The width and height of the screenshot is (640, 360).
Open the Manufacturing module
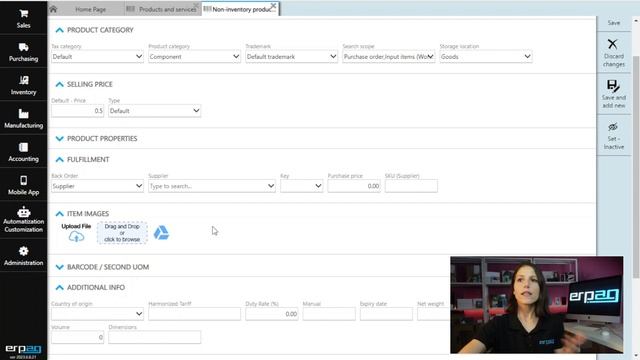23,119
